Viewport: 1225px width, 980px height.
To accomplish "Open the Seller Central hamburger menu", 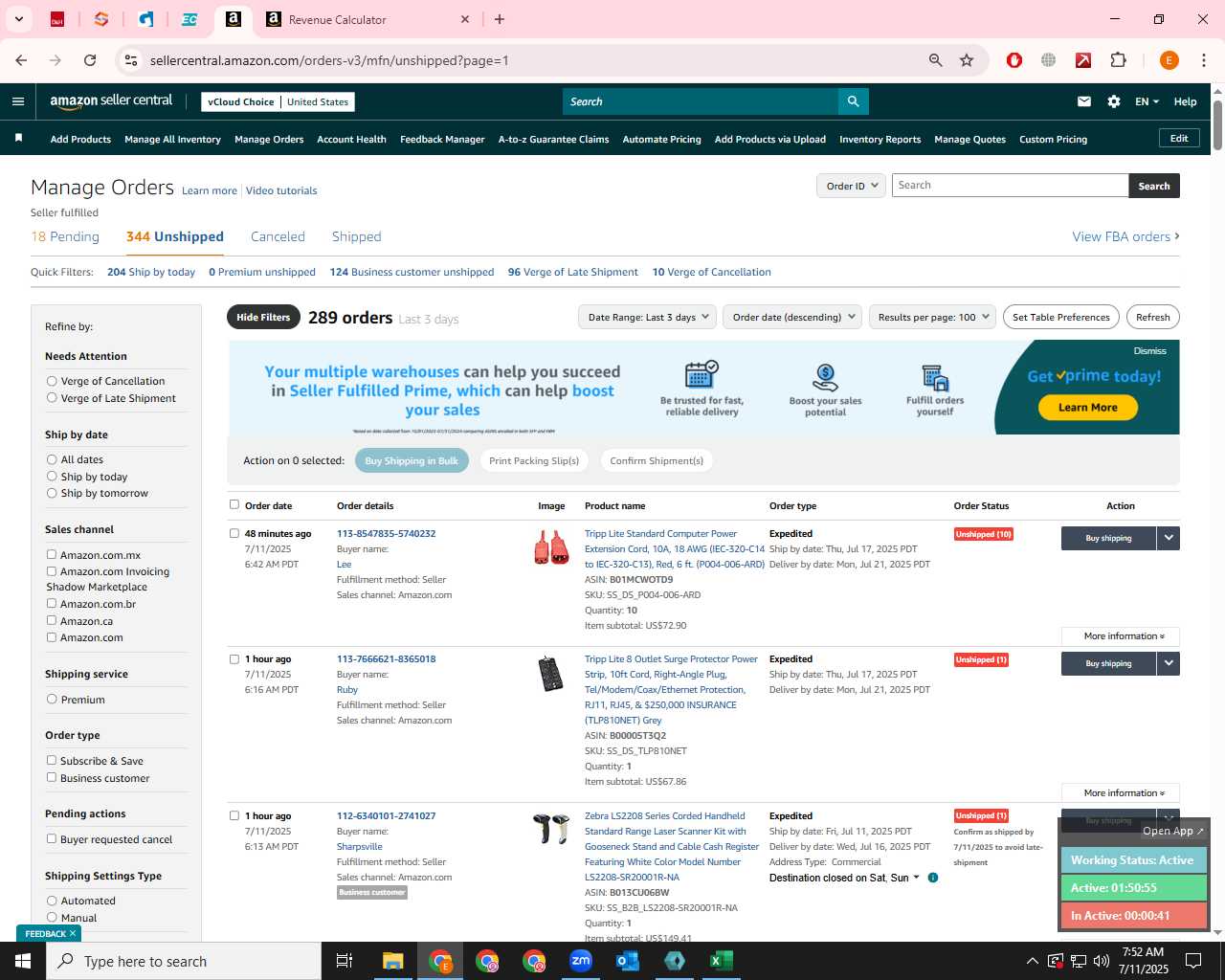I will (x=18, y=101).
